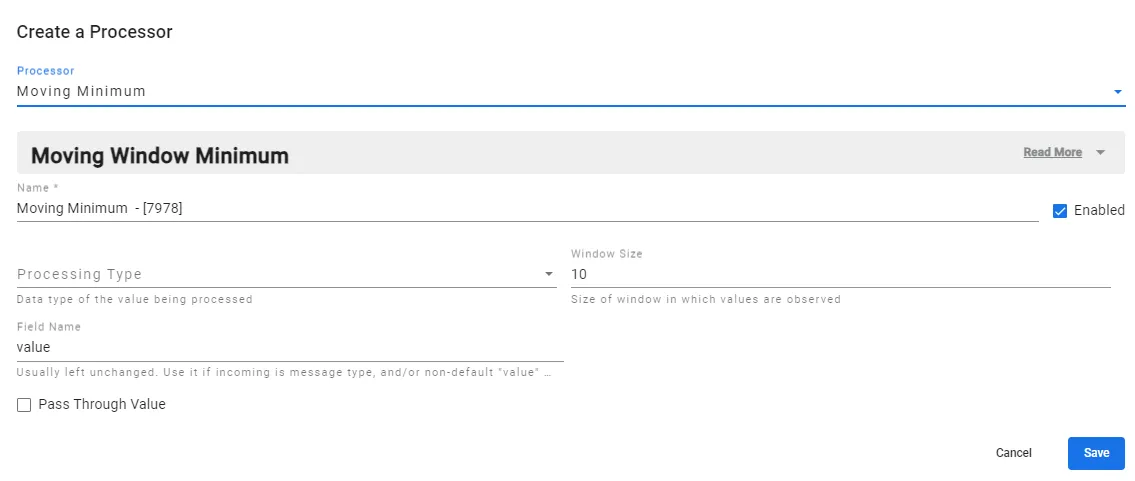Uncheck the Enabled checkbox
Screen dimensions: 1135x481
click(1060, 211)
